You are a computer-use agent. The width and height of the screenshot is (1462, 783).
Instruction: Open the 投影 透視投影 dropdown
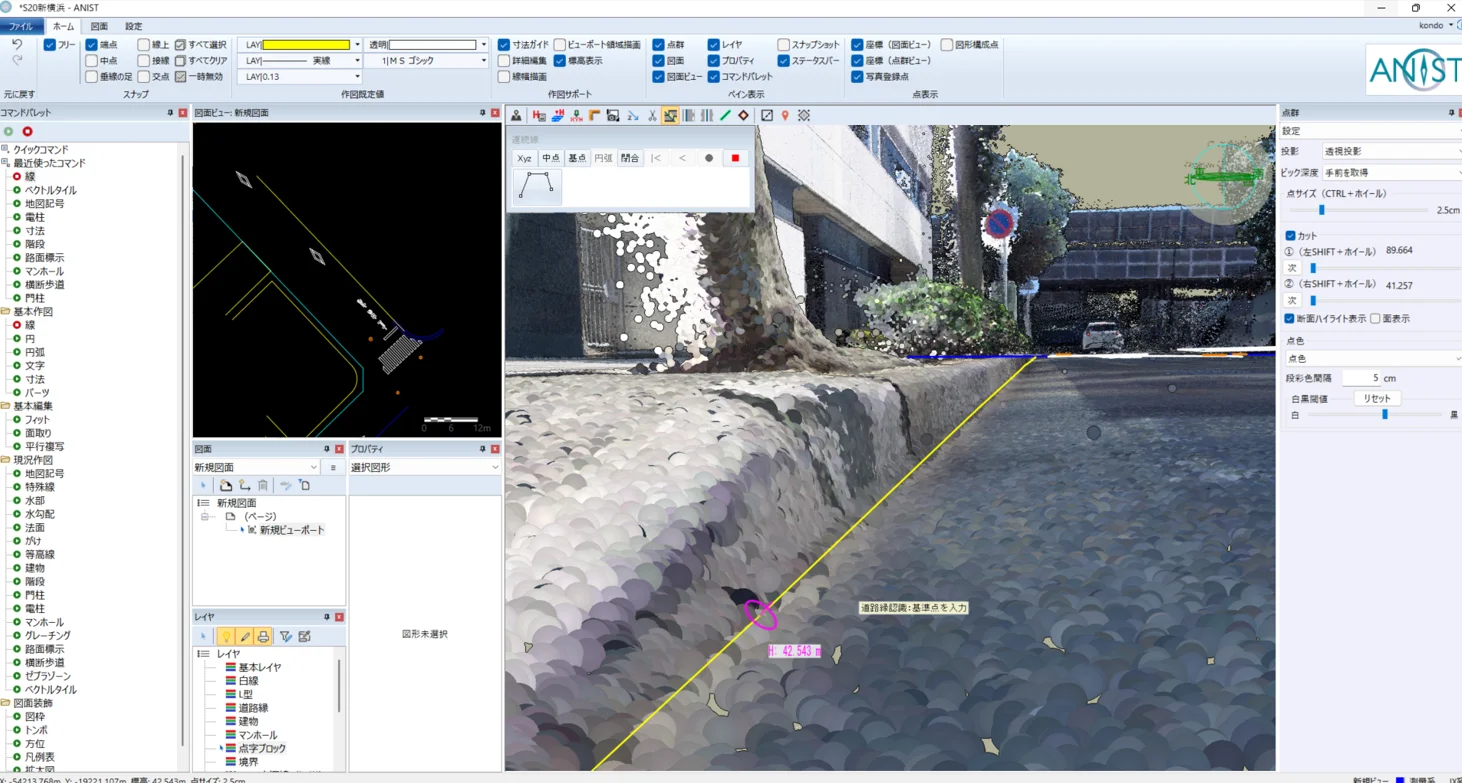point(1390,151)
